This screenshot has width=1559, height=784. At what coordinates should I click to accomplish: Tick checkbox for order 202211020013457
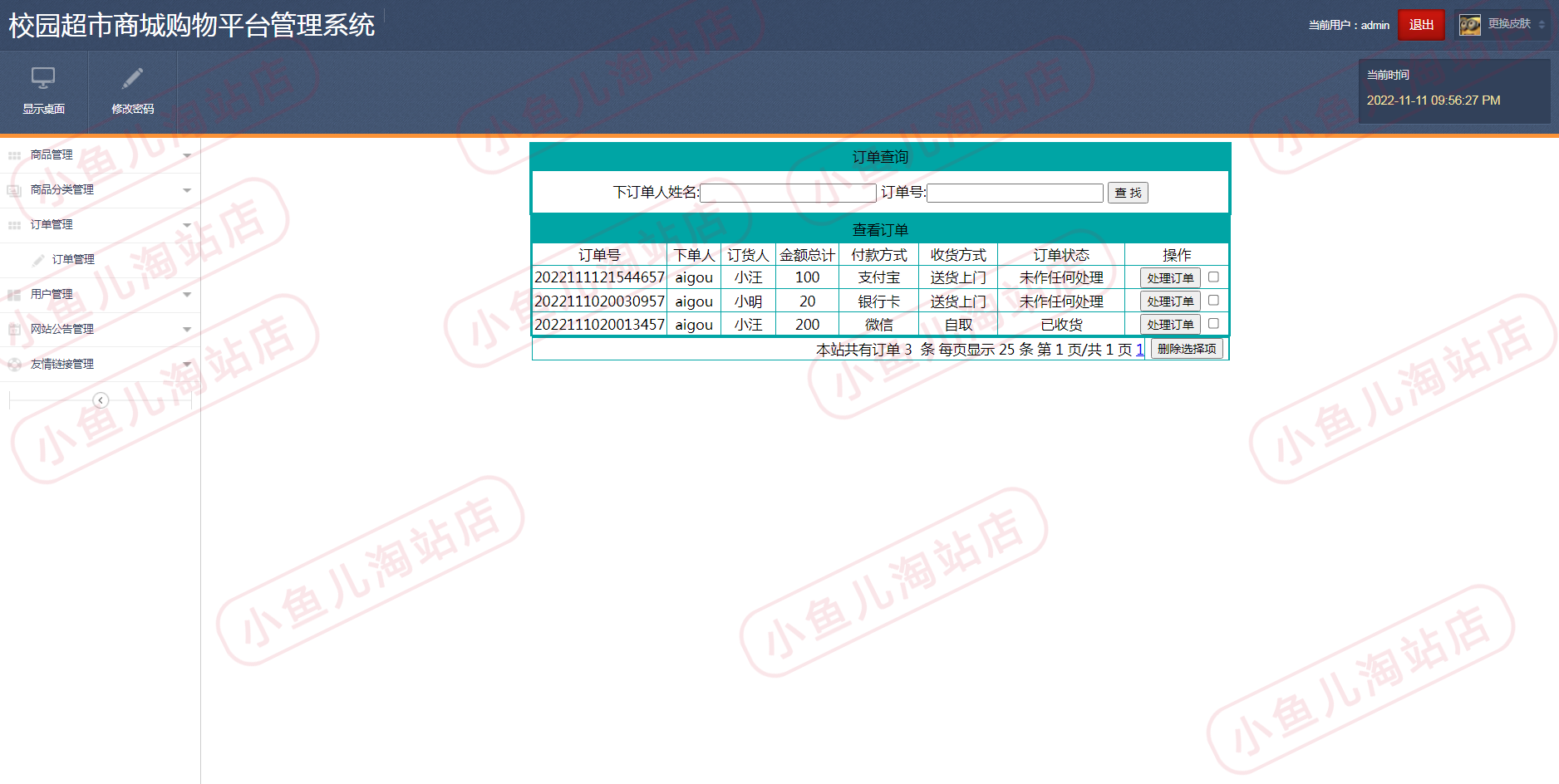pos(1213,323)
